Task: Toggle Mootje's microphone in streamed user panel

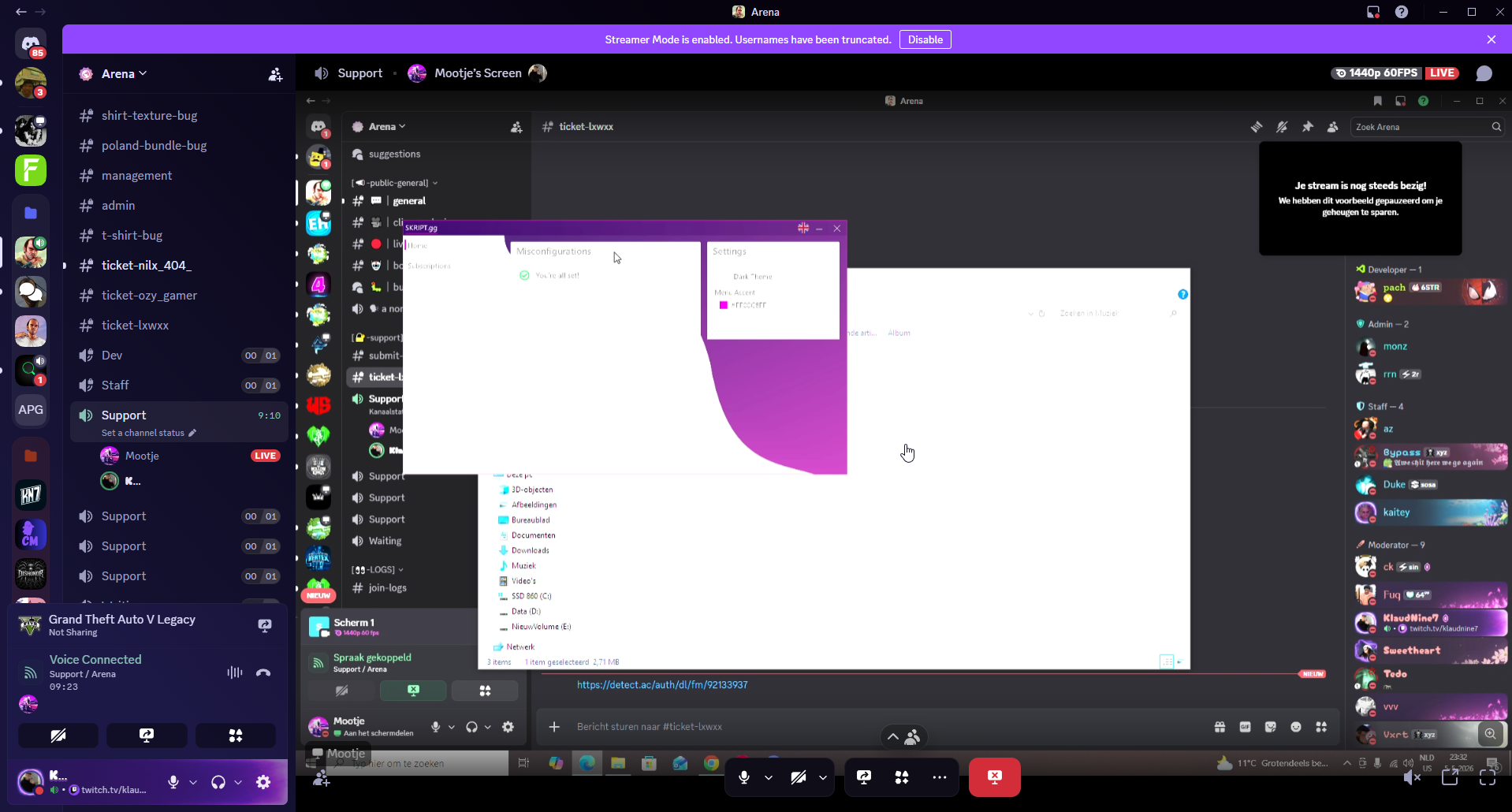Action: pyautogui.click(x=435, y=727)
